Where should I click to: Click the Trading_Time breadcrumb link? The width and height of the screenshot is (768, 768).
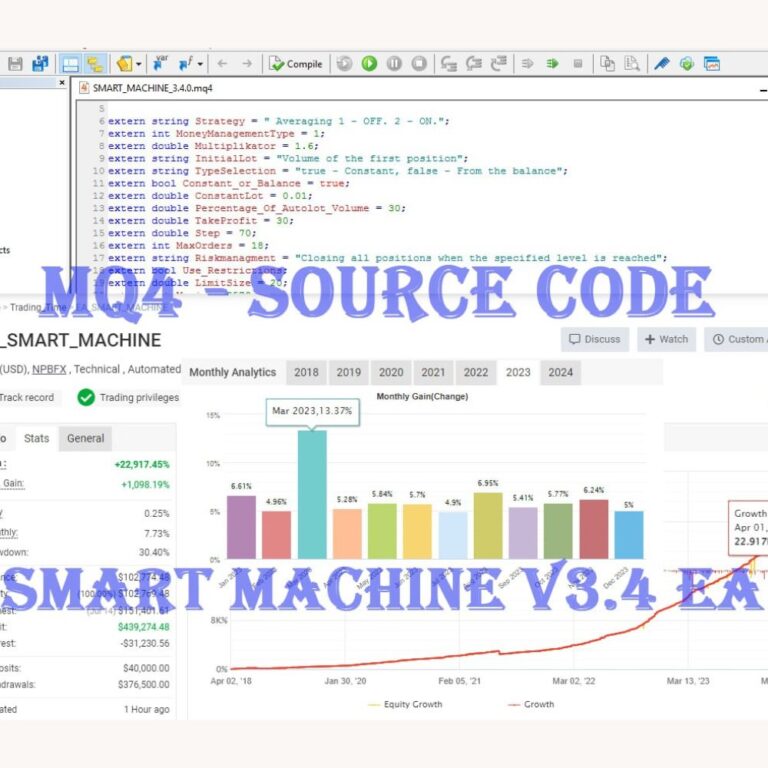click(x=38, y=307)
